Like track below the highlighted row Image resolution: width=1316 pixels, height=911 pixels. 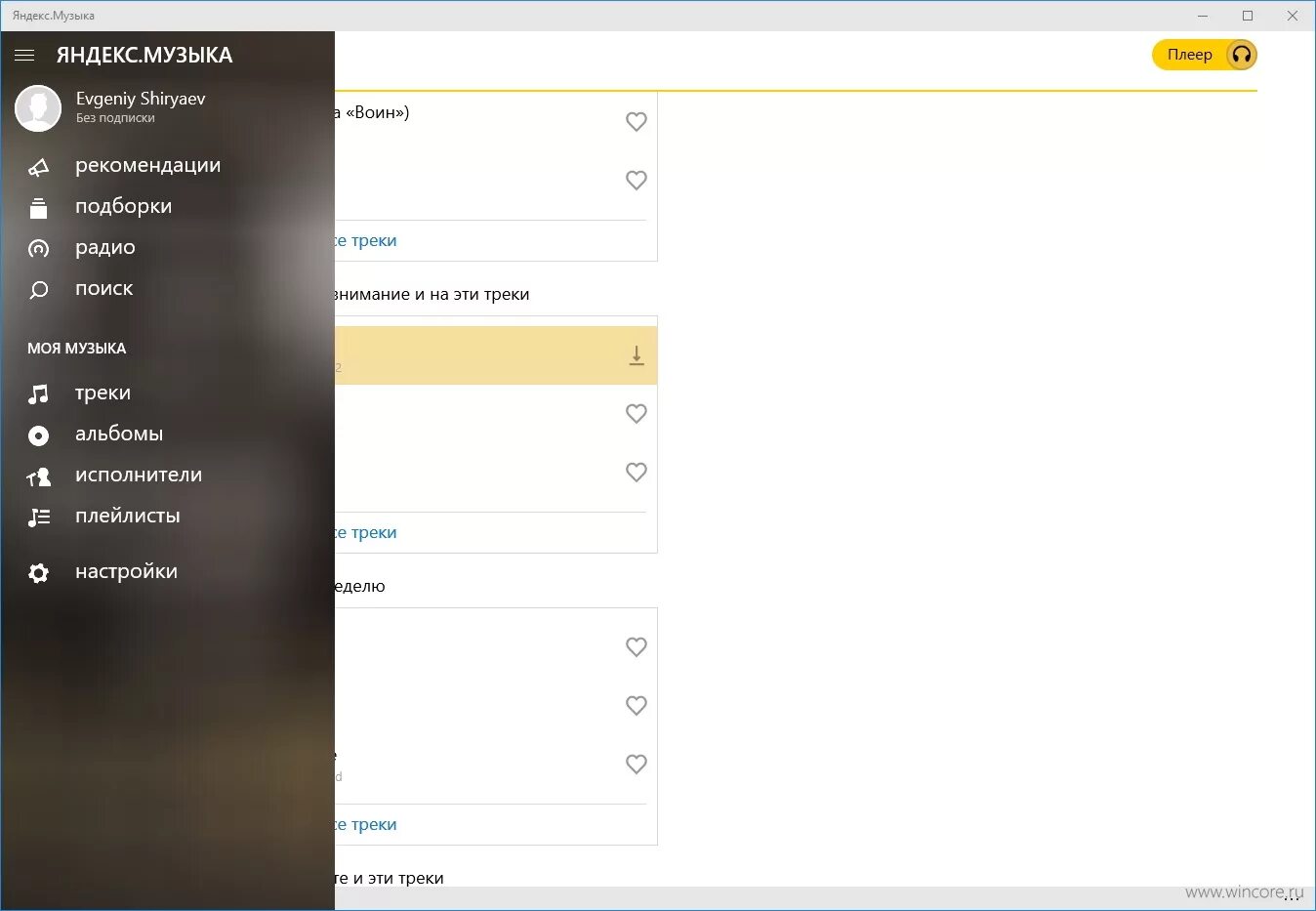click(x=637, y=414)
